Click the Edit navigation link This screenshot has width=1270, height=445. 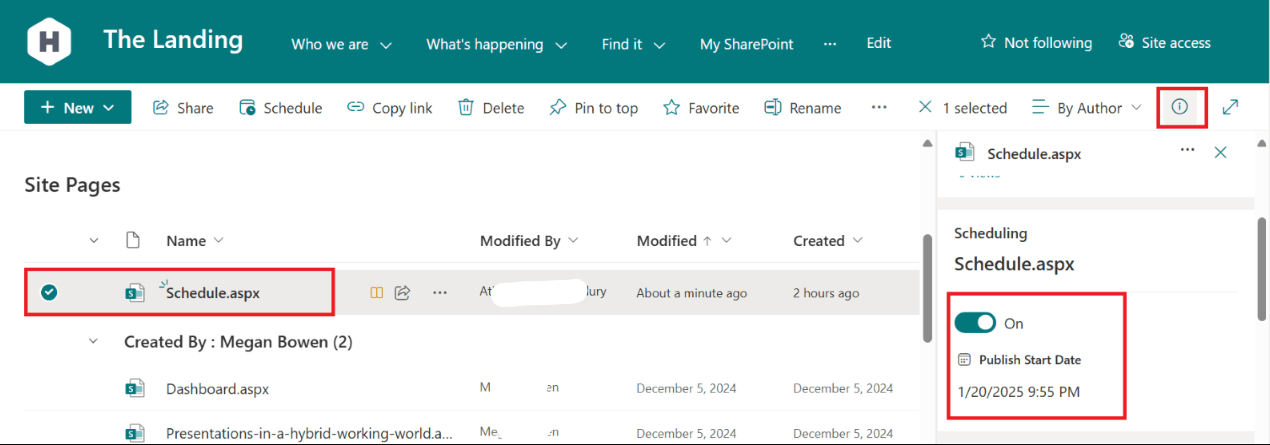click(x=879, y=43)
